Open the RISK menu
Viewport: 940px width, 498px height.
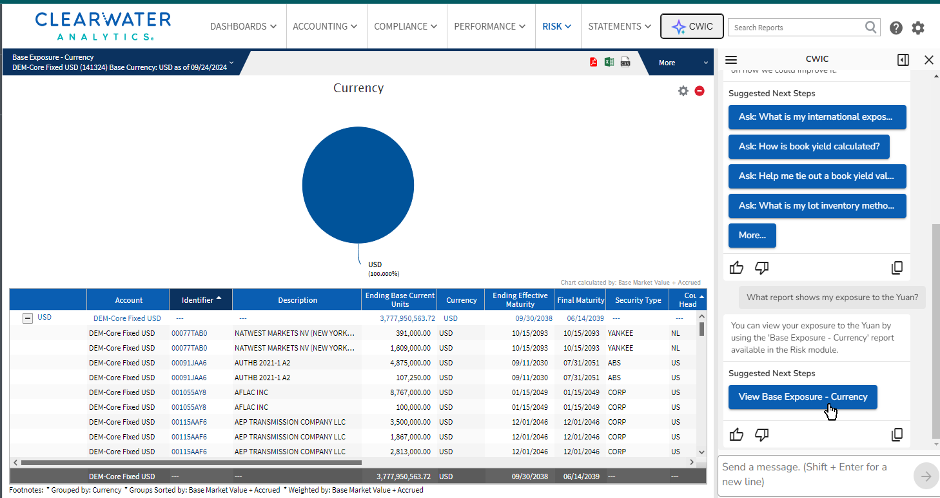click(x=556, y=26)
